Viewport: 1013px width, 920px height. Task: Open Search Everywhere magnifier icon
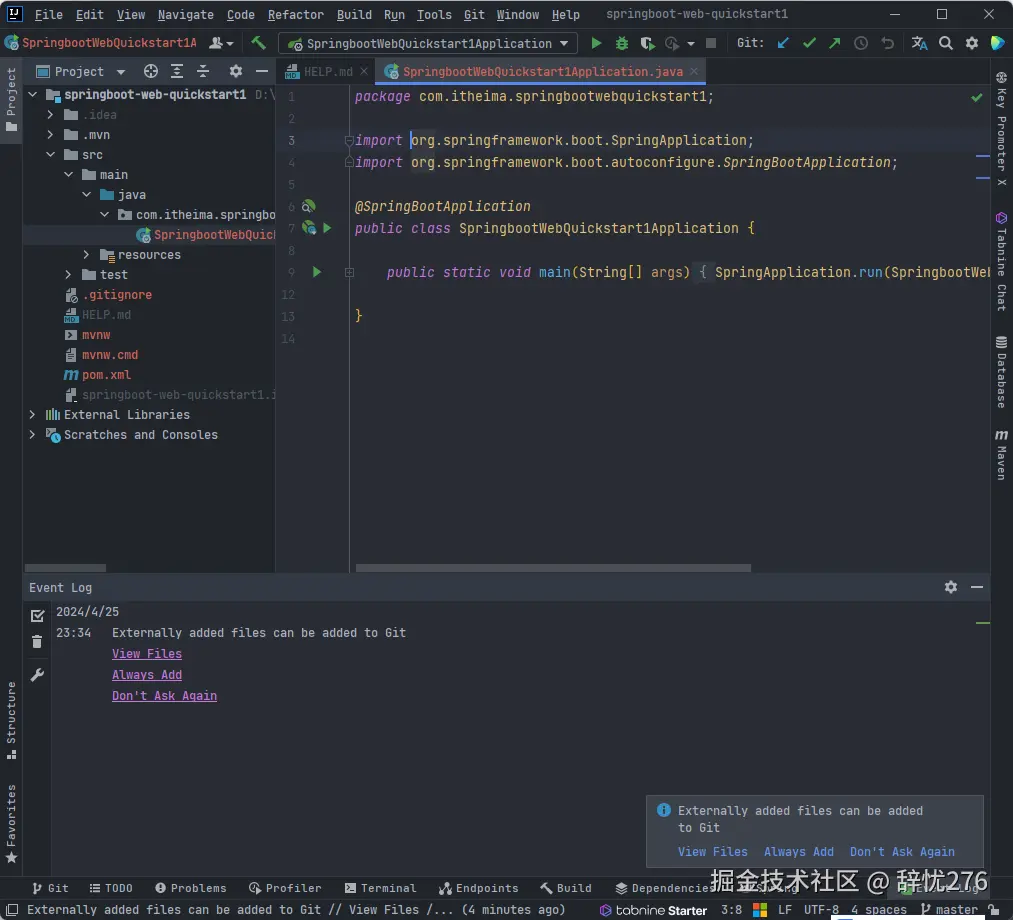point(945,43)
